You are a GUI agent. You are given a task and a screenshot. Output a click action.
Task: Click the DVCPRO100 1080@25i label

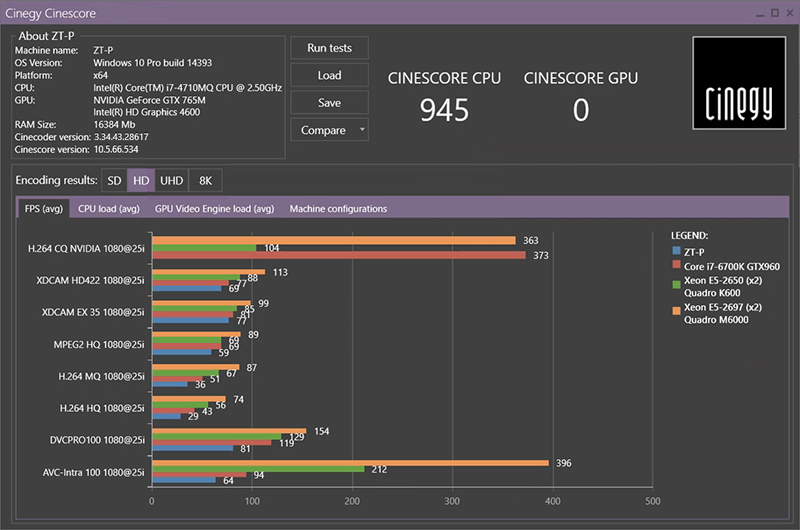tap(97, 440)
